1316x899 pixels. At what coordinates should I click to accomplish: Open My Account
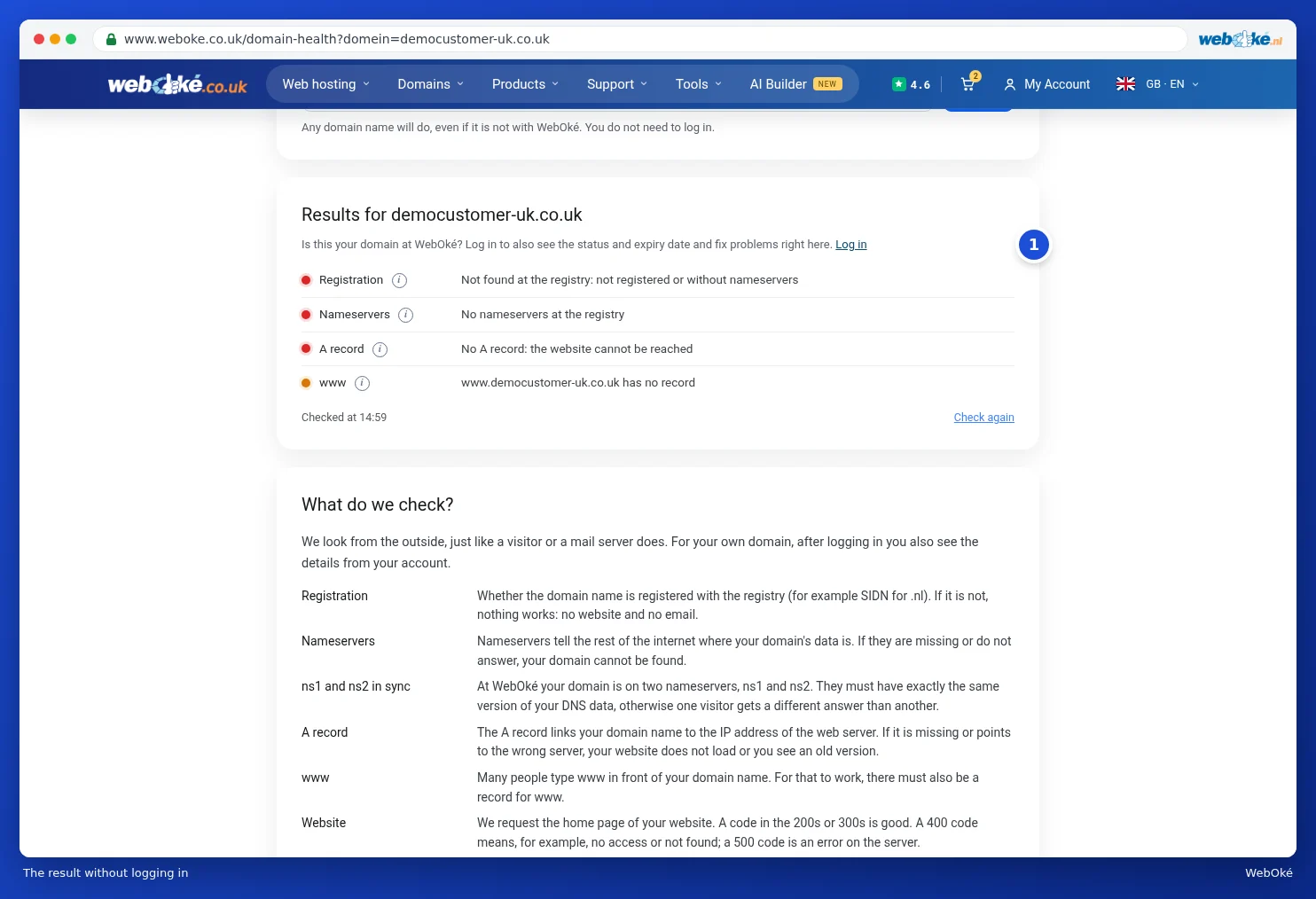tap(1046, 84)
